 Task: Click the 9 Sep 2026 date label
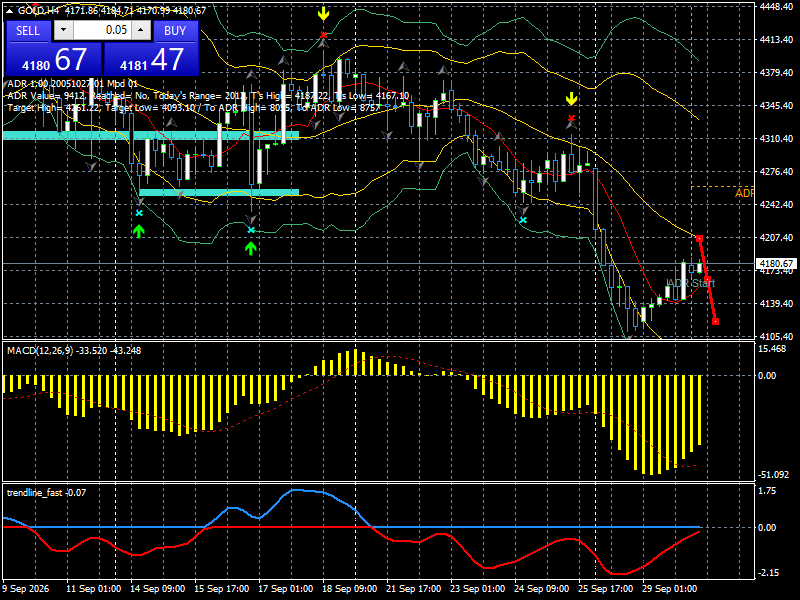click(27, 589)
